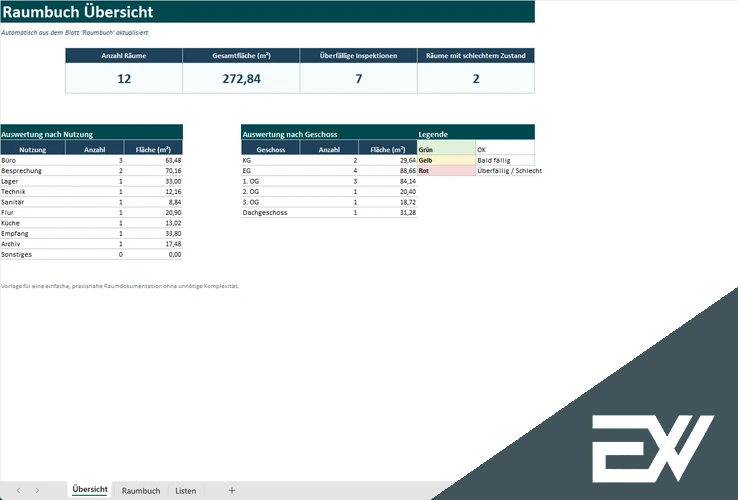Click the Überfällige Inspektionen header cell
This screenshot has width=738, height=500.
pyautogui.click(x=358, y=56)
